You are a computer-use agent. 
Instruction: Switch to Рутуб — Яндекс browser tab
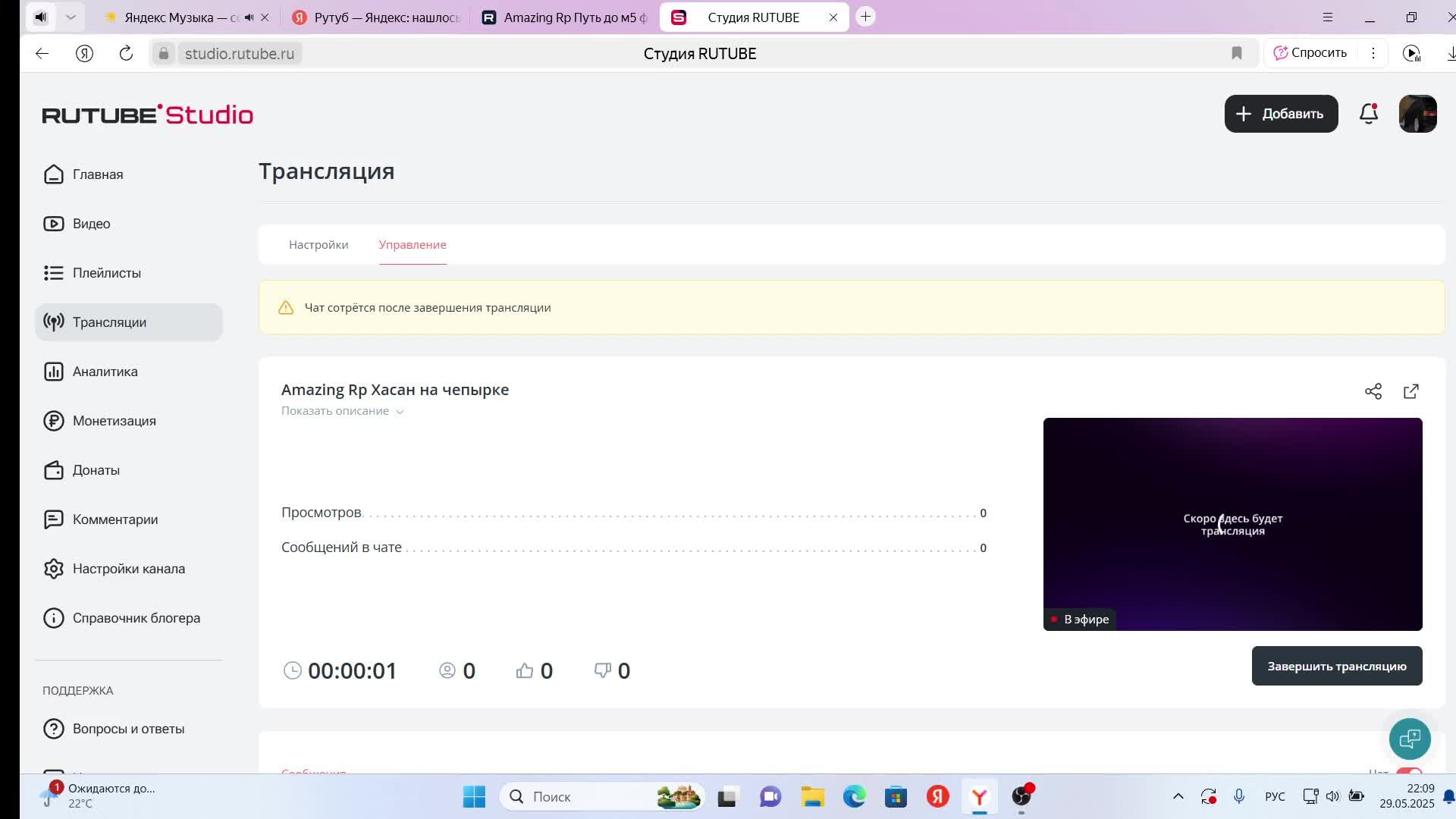tap(376, 17)
